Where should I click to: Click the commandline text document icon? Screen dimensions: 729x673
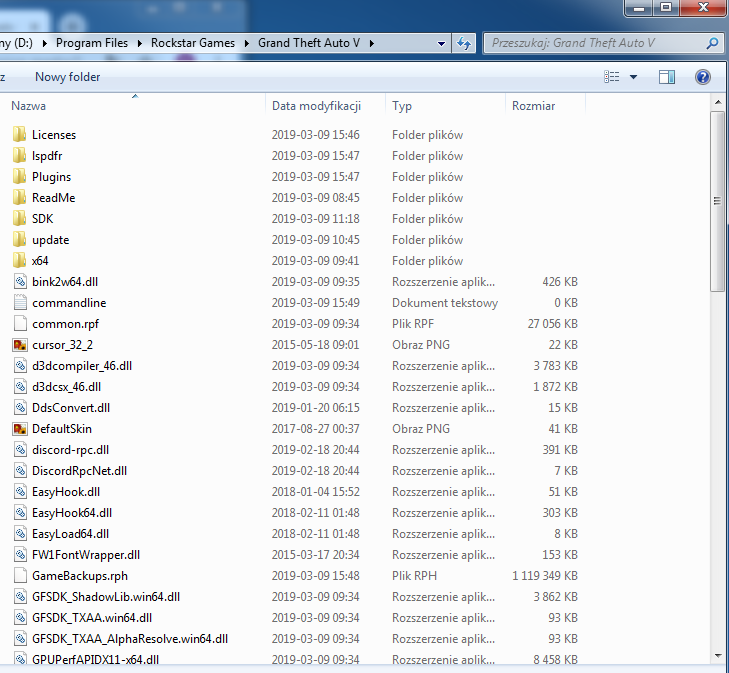coord(20,302)
